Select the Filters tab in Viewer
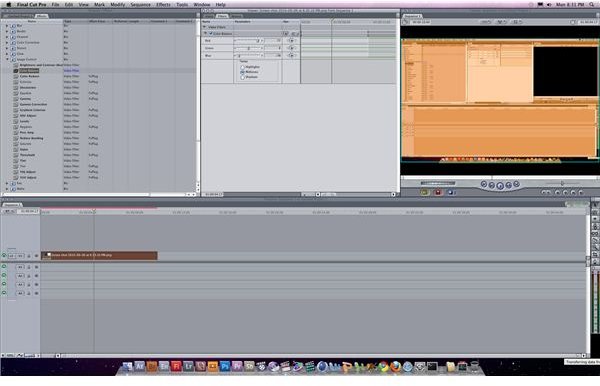 pyautogui.click(x=222, y=16)
